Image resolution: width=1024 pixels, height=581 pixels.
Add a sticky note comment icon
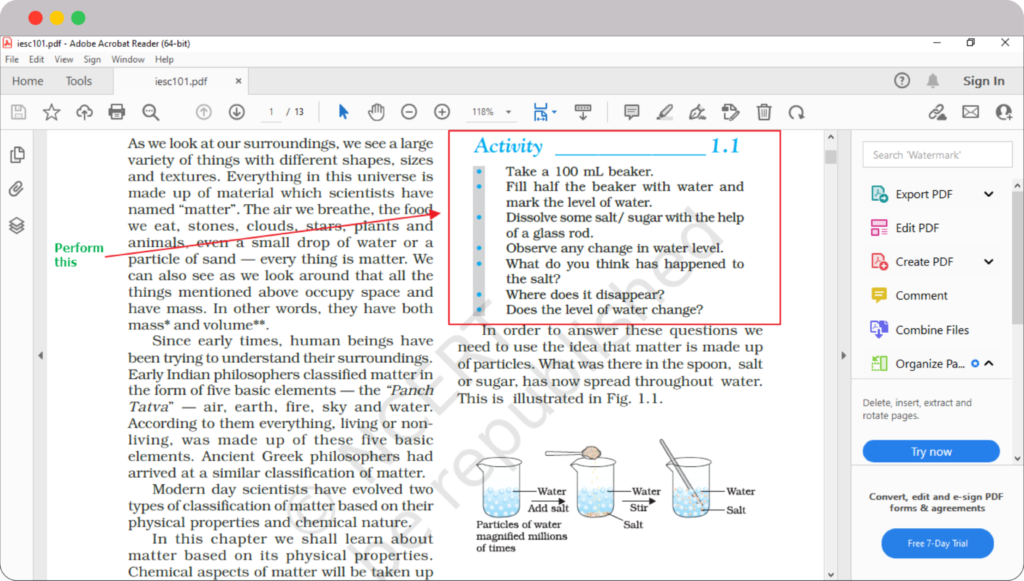[x=632, y=112]
